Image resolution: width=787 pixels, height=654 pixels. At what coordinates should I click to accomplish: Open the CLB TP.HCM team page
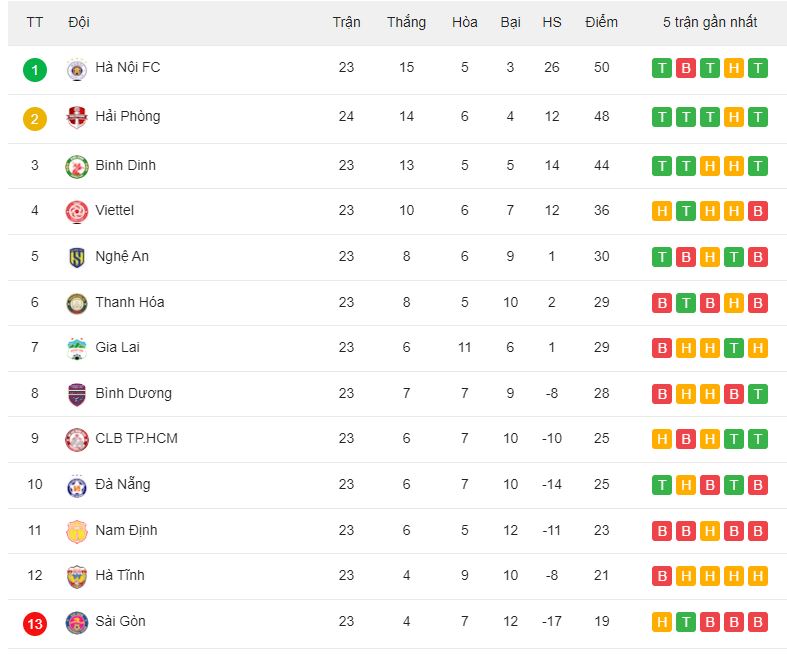click(137, 438)
